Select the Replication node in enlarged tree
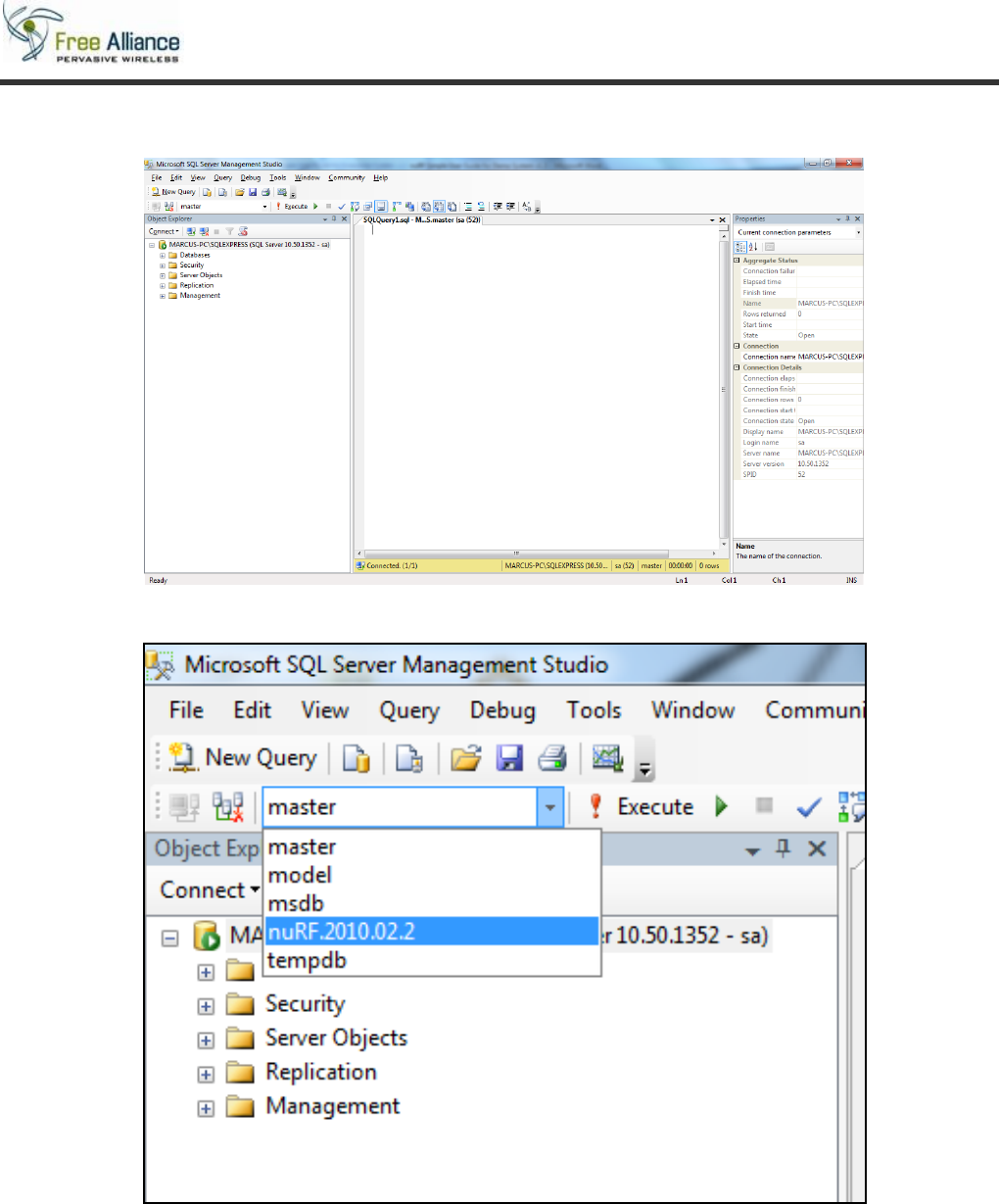This screenshot has height=1204, width=999. click(321, 1073)
